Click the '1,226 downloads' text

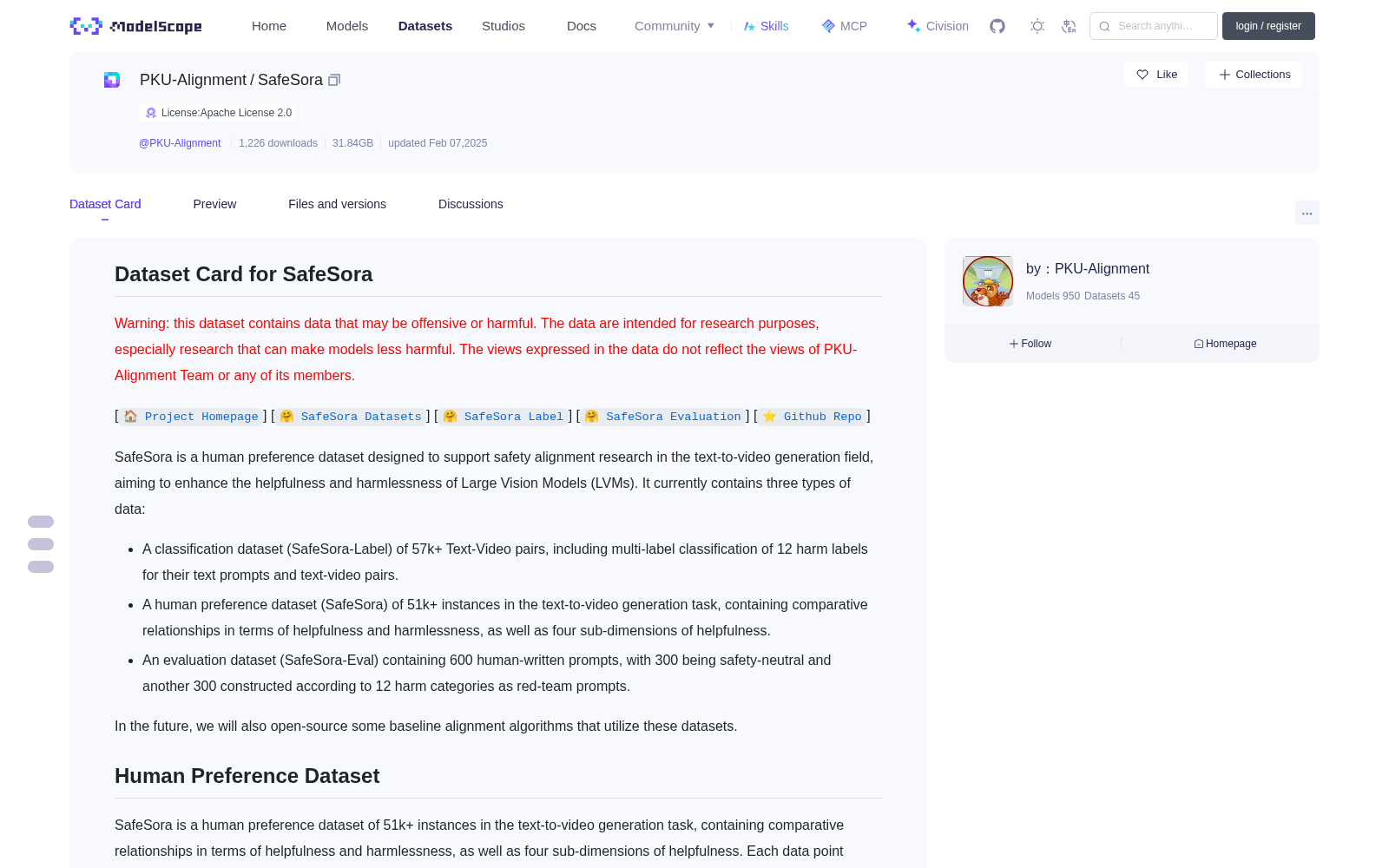278,143
